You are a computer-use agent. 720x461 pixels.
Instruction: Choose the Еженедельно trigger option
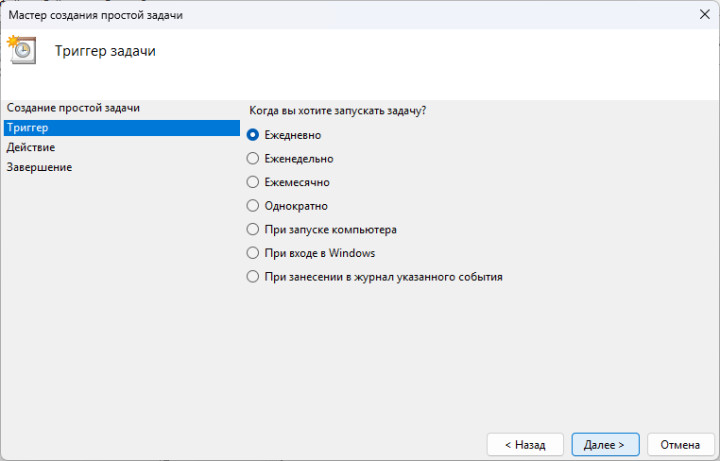253,158
